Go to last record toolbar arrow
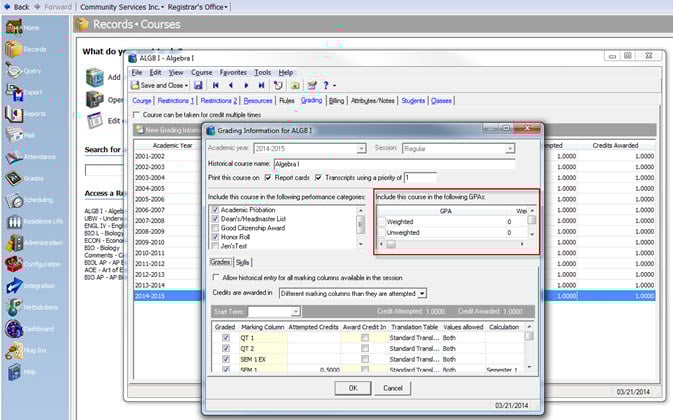 (261, 85)
